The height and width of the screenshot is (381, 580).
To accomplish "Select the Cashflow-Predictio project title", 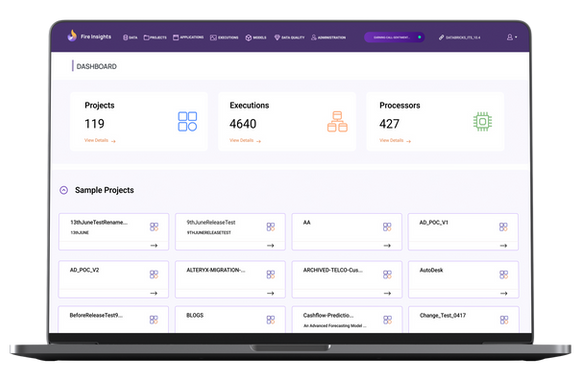I will coord(328,315).
